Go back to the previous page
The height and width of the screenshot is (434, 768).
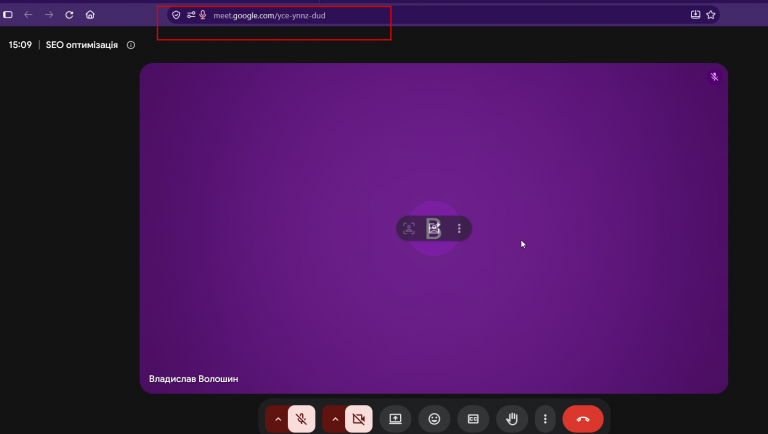click(x=28, y=15)
